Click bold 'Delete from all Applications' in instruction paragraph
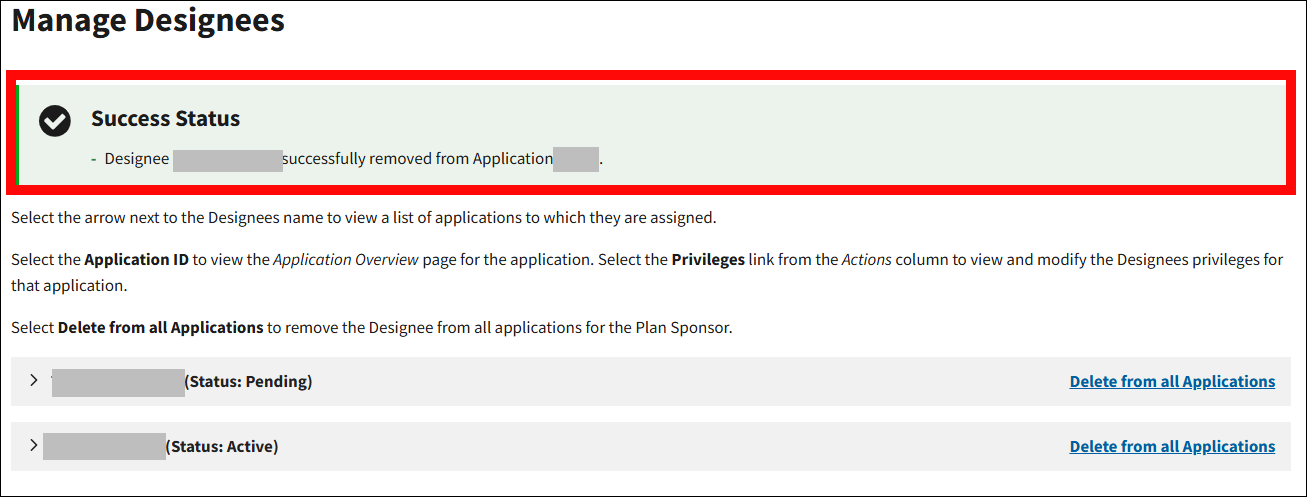Viewport: 1307px width, 497px height. [x=161, y=328]
